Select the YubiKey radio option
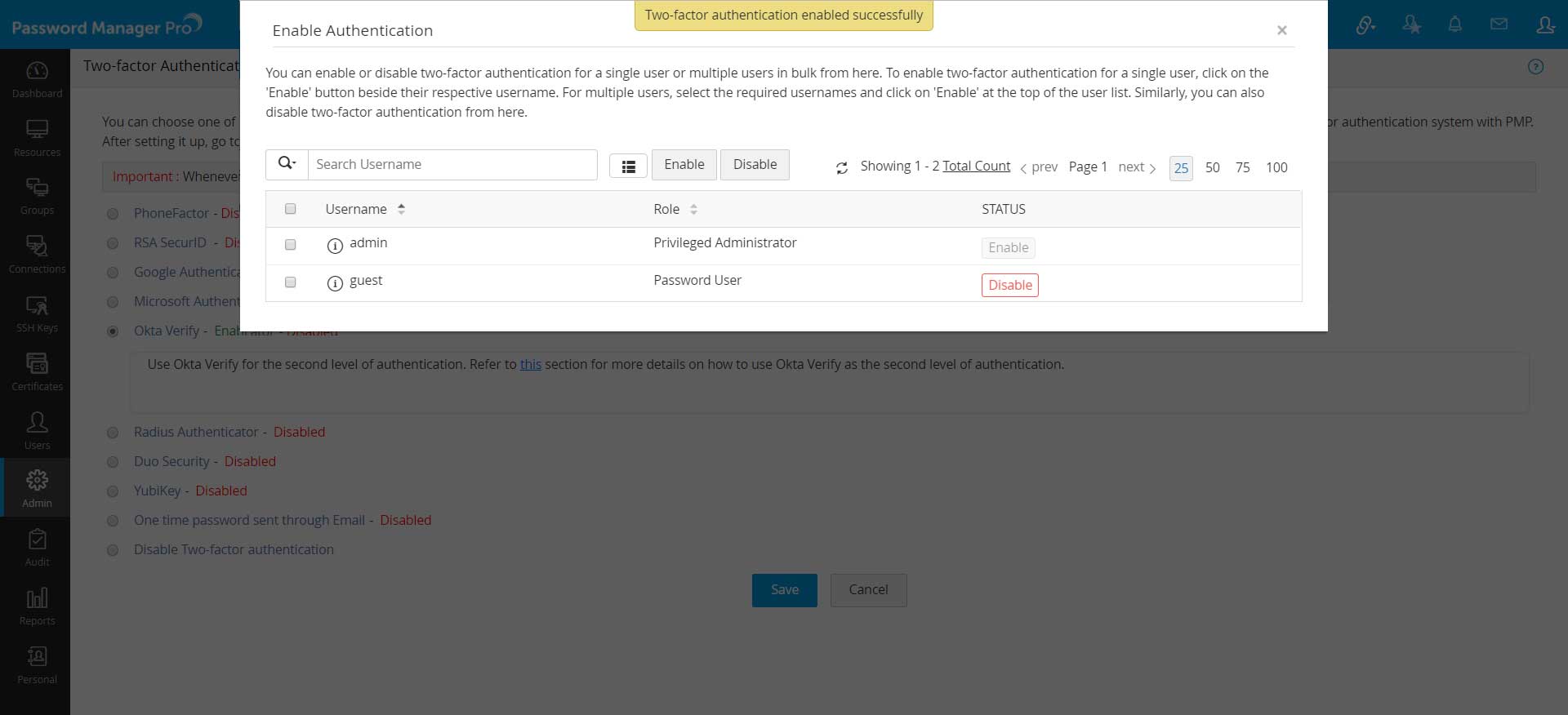This screenshot has width=1568, height=715. [x=113, y=491]
